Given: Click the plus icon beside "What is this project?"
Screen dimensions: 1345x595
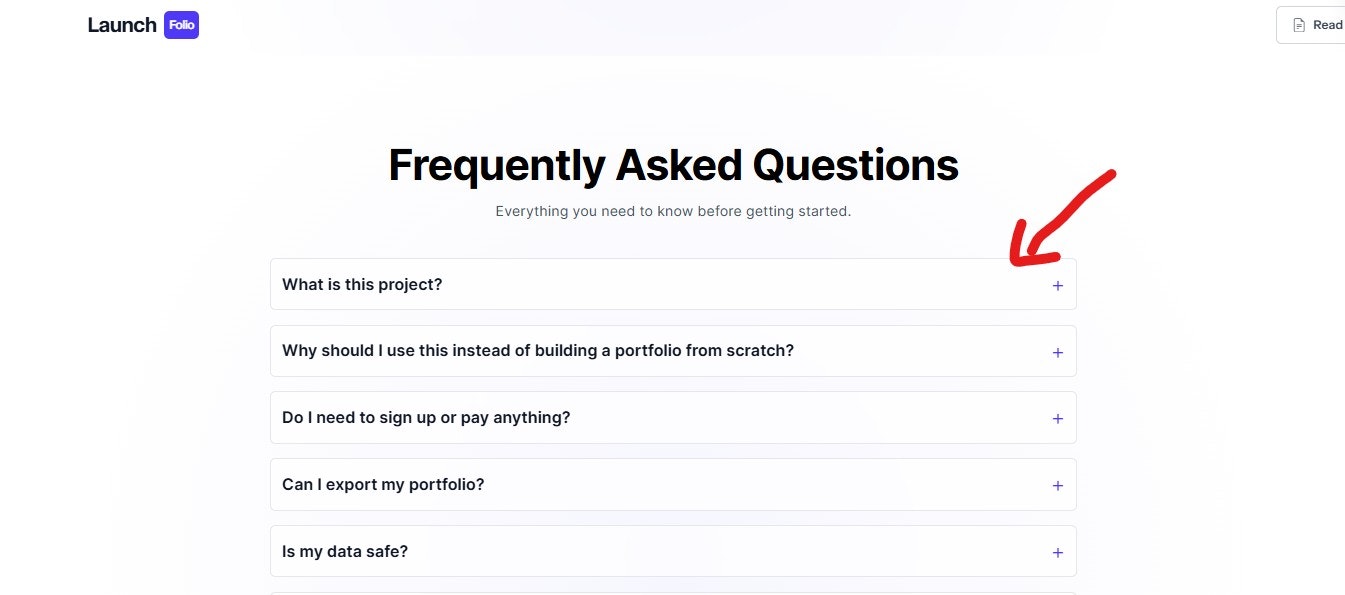Looking at the screenshot, I should 1057,286.
